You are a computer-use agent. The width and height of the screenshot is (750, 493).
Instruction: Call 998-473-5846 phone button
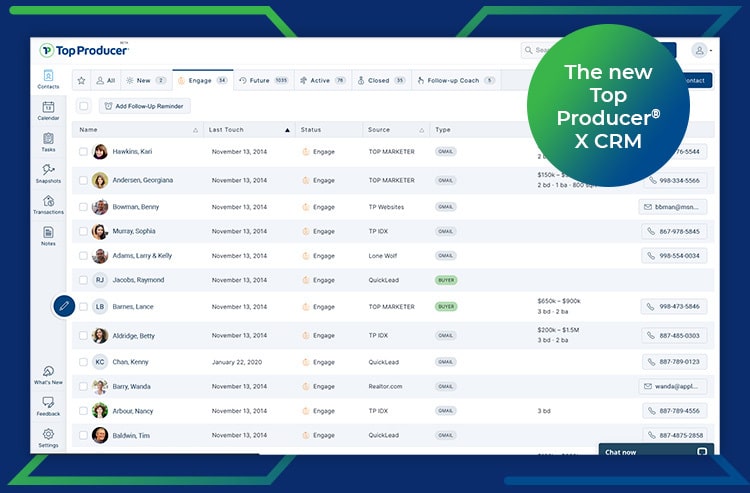(674, 307)
